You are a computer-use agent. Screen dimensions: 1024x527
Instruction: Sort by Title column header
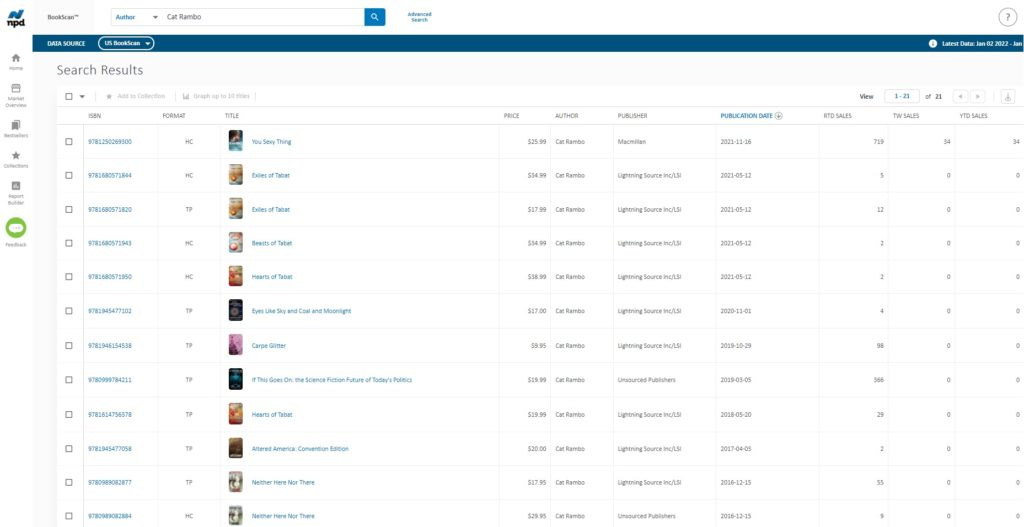(x=232, y=116)
